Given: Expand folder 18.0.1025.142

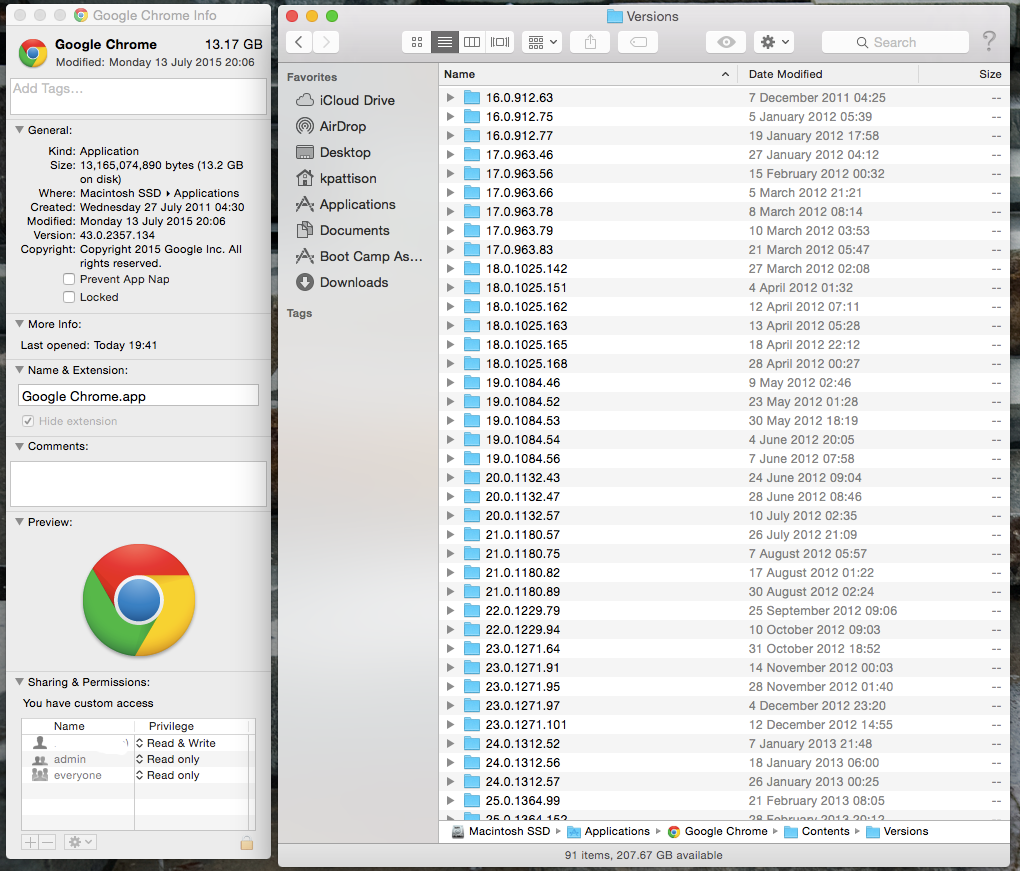Looking at the screenshot, I should tap(450, 269).
